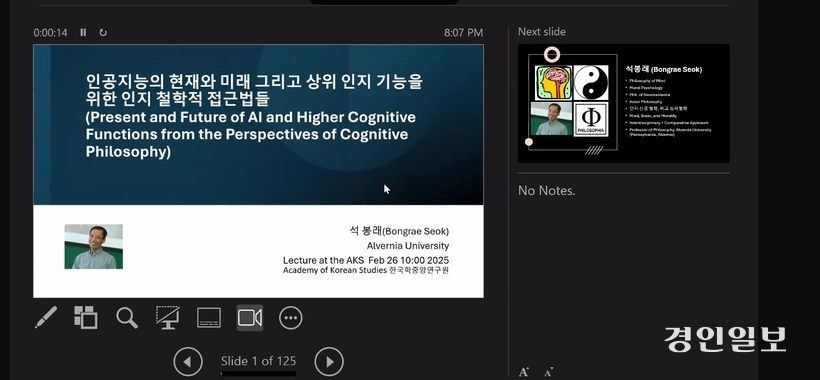Viewport: 820px width, 380px height.
Task: Click the 0:00:14 elapsed time
Action: (50, 32)
